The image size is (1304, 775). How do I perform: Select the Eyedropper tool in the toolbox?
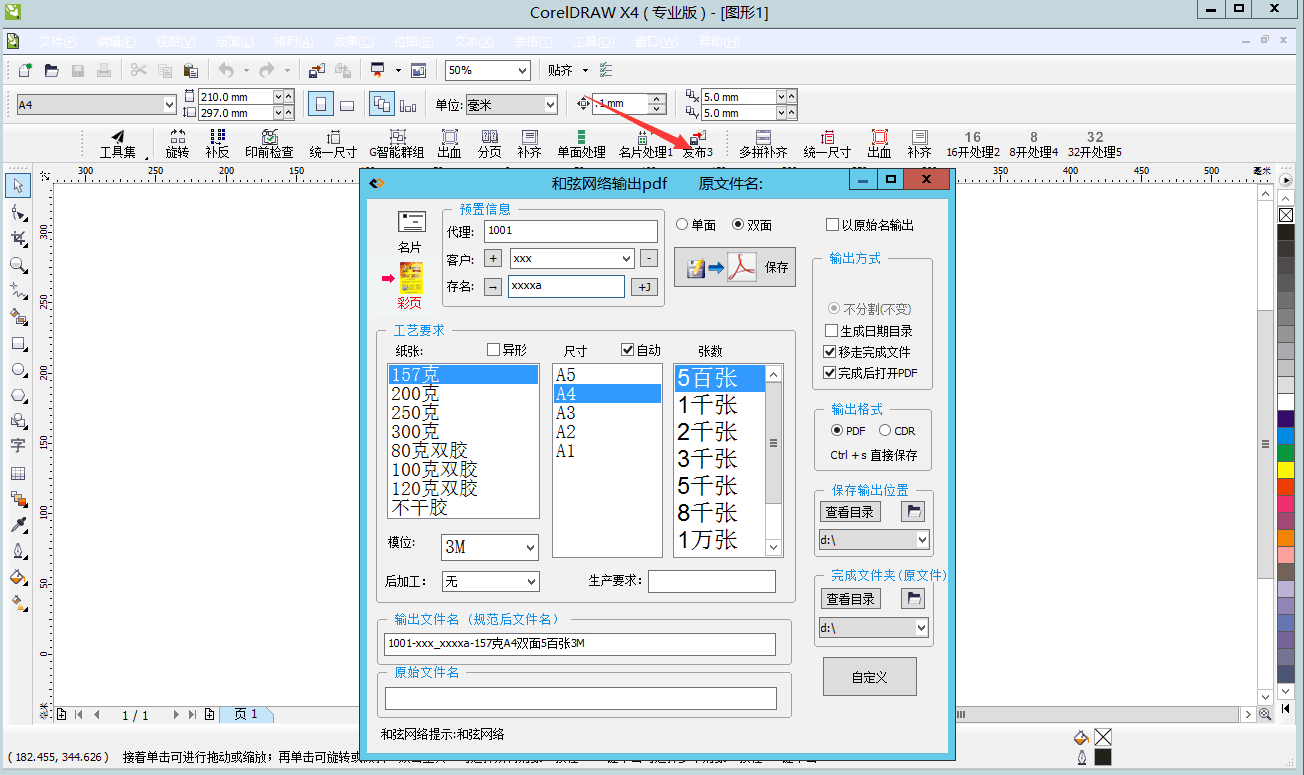(x=18, y=525)
